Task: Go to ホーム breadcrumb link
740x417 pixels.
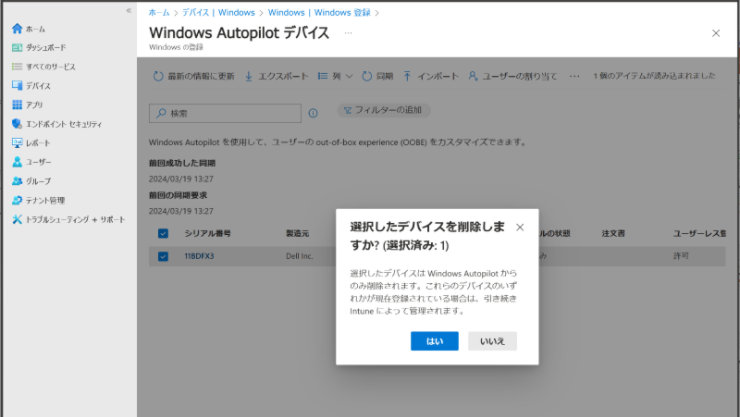Action: [x=159, y=13]
